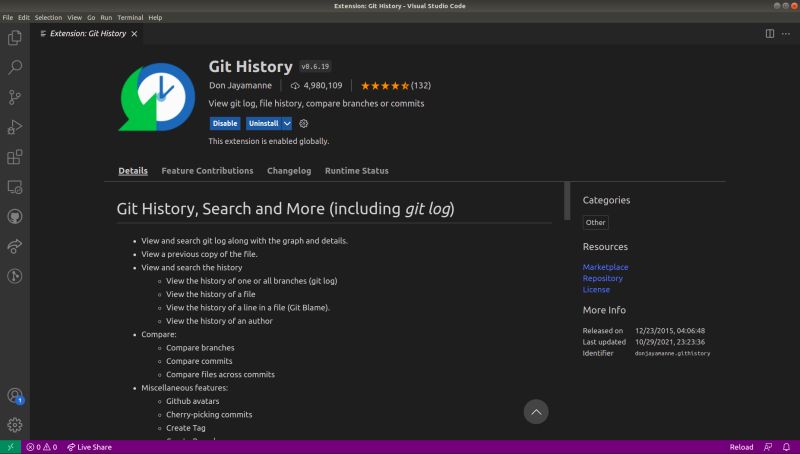Uninstall the Git History extension

(x=263, y=123)
